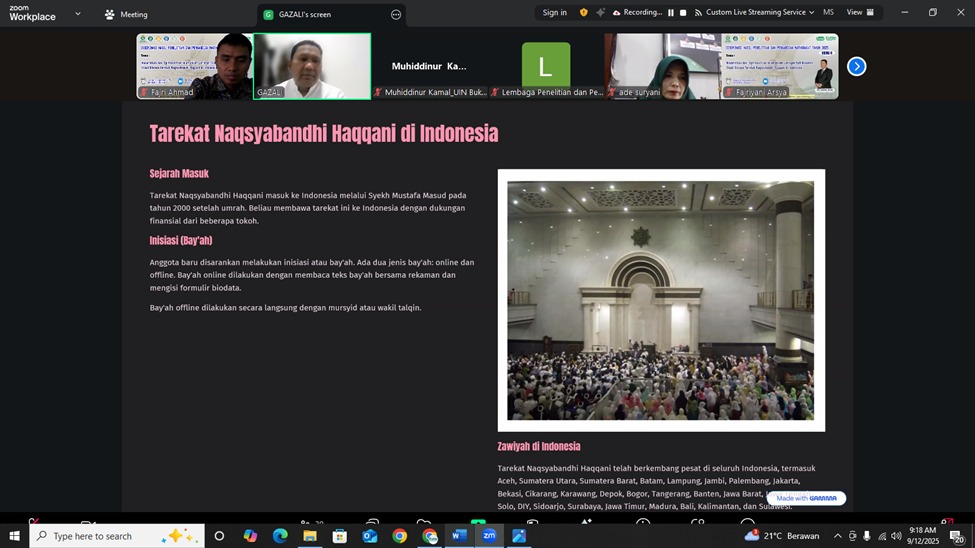Click the Sign in button

(554, 13)
